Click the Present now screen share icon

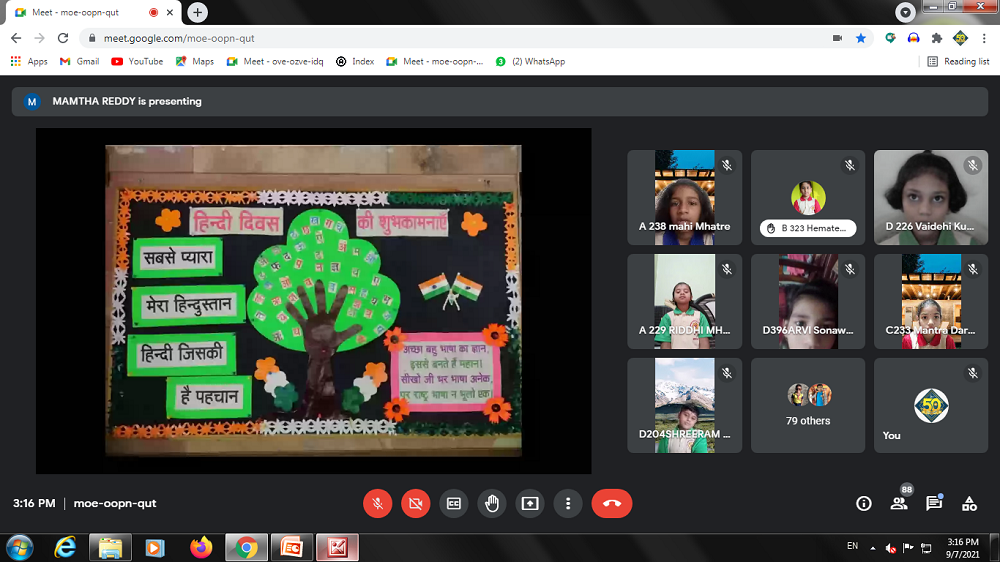529,504
